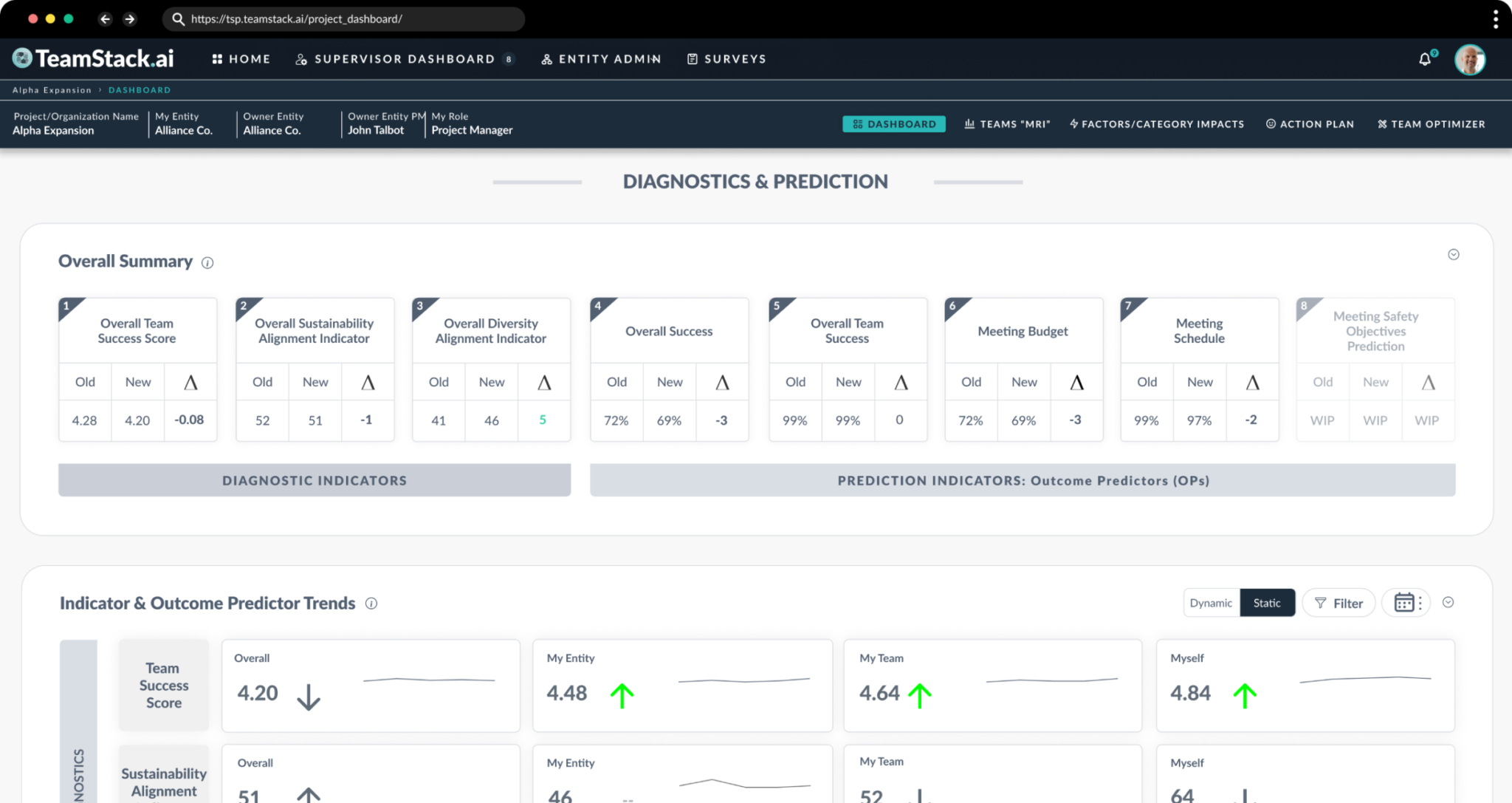Open the Action Plan tab

coord(1310,124)
